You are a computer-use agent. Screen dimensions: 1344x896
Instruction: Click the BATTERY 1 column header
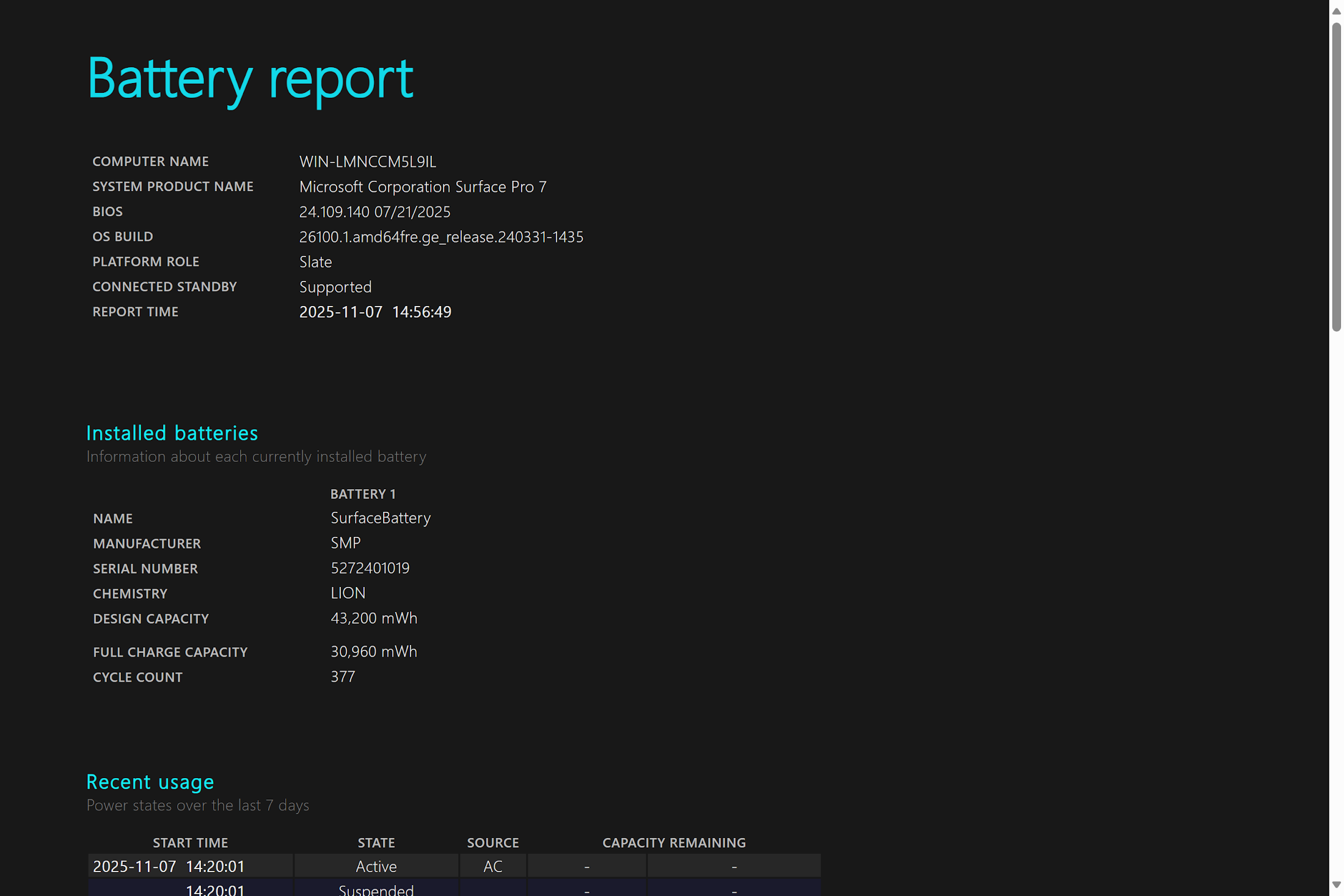(x=363, y=494)
